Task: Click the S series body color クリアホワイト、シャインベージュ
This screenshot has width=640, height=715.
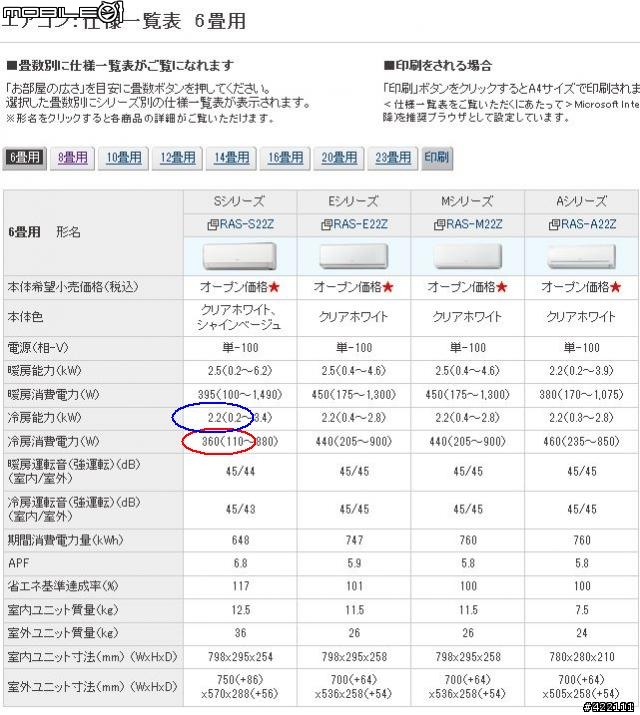Action: 239,317
